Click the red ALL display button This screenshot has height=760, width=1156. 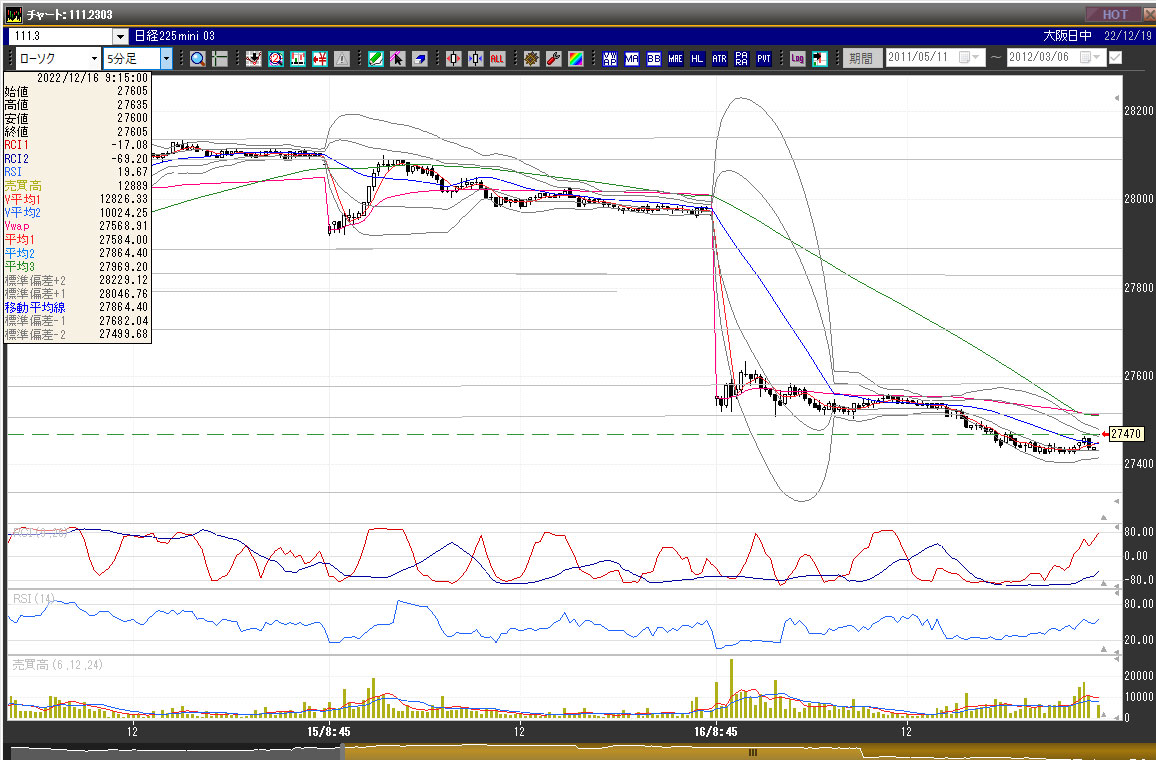tap(498, 59)
